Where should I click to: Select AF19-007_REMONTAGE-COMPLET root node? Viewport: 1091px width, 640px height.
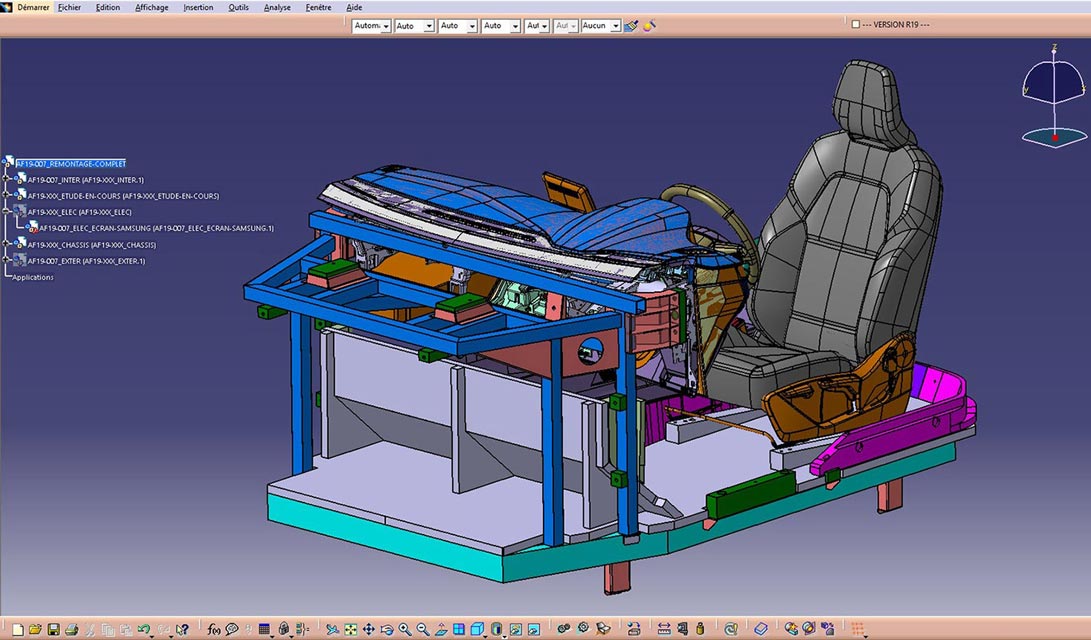[70, 163]
